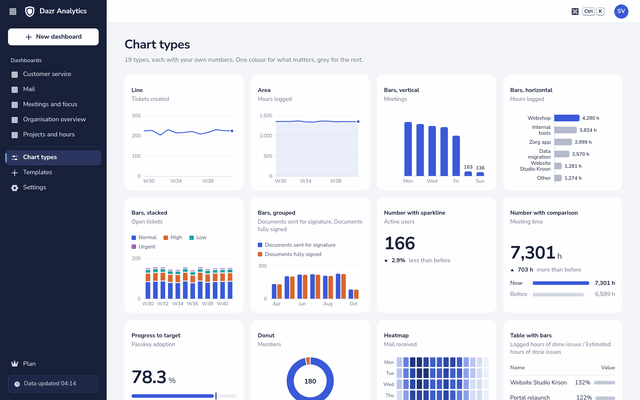Click the Value column header
This screenshot has width=640, height=400.
pos(608,367)
